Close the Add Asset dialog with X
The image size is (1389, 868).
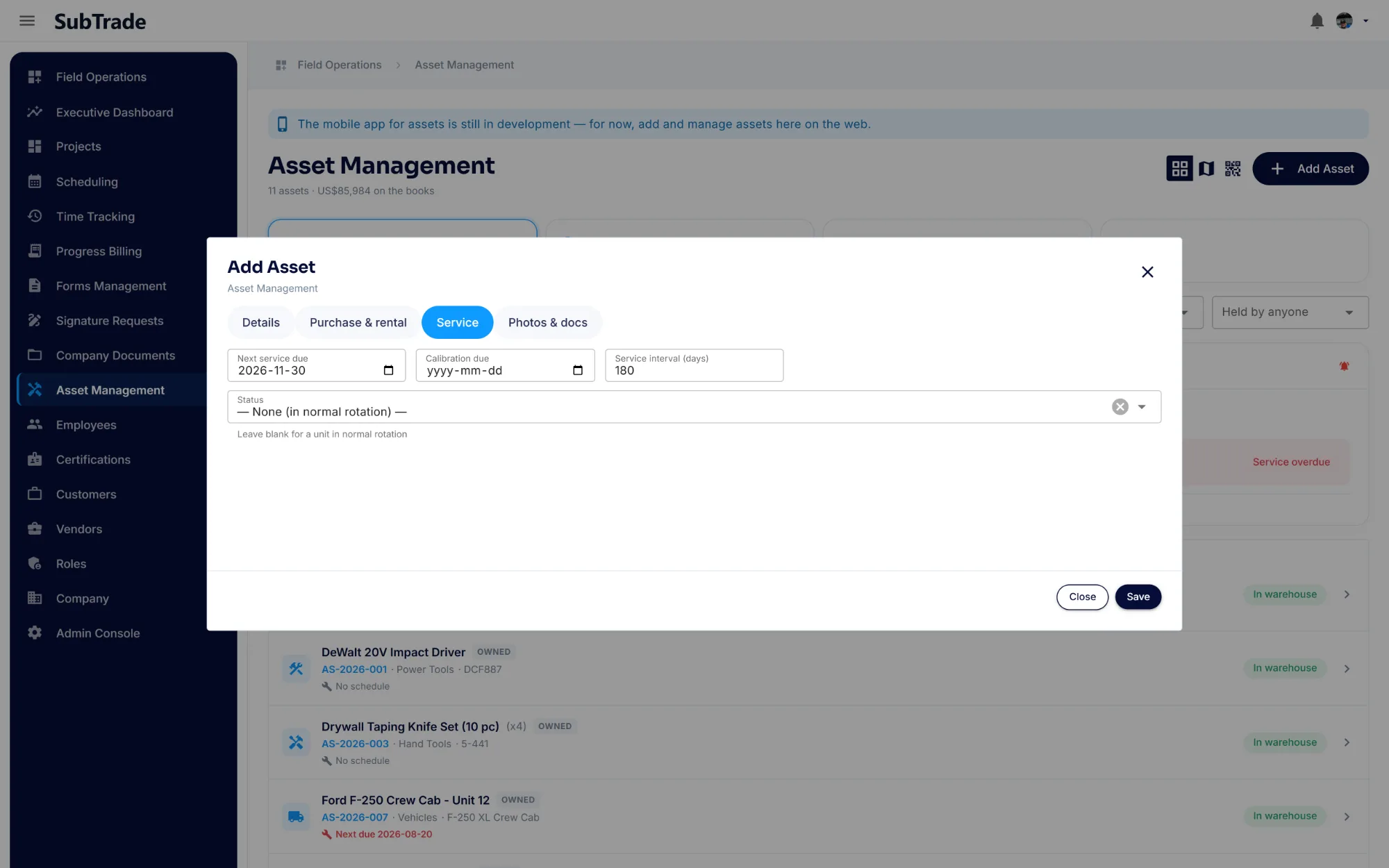(1147, 272)
